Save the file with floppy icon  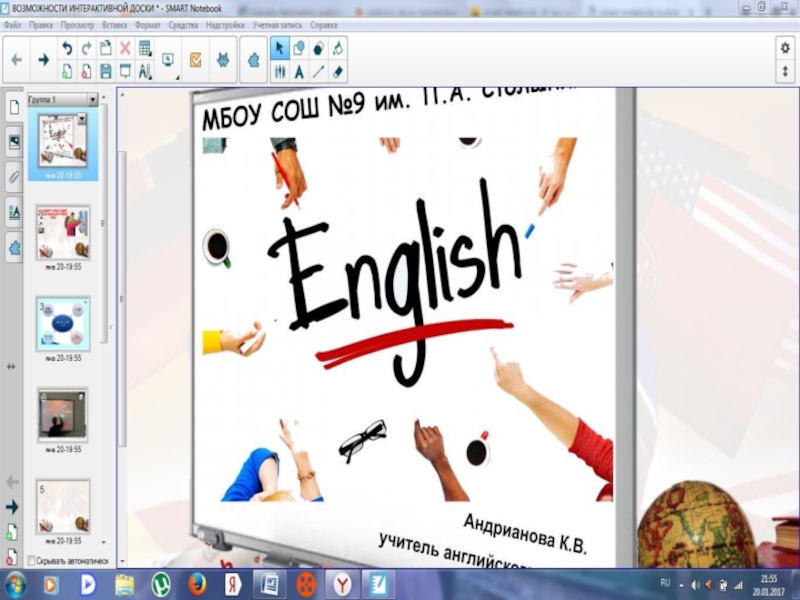pyautogui.click(x=106, y=71)
